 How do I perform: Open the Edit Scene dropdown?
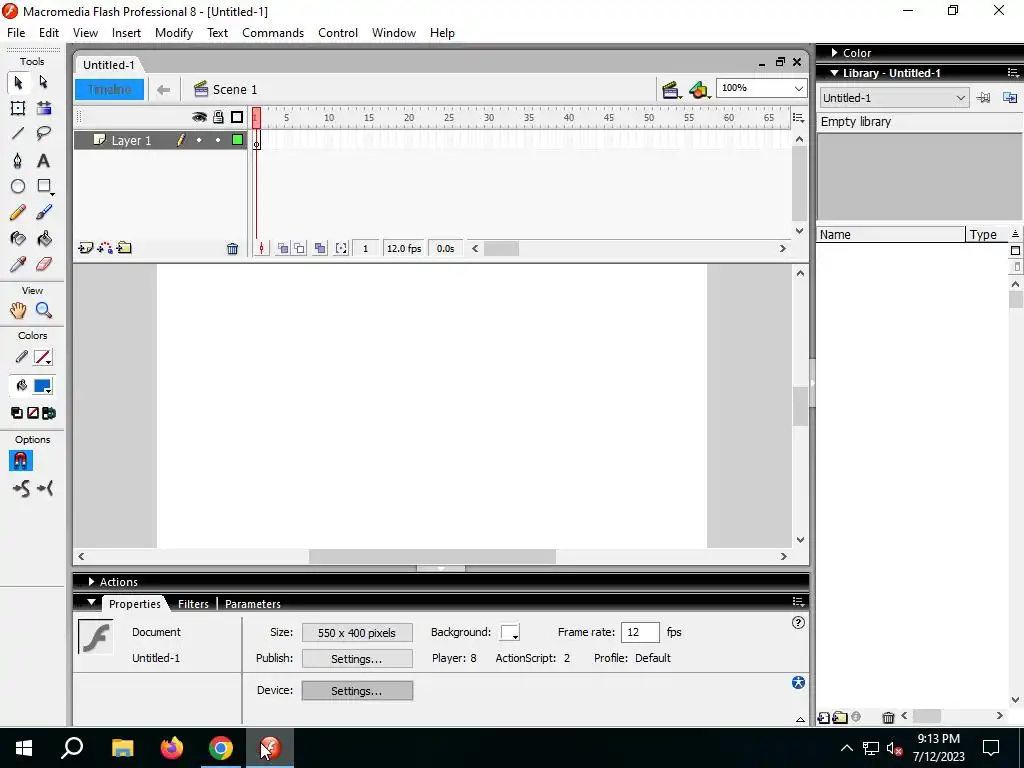[x=671, y=89]
